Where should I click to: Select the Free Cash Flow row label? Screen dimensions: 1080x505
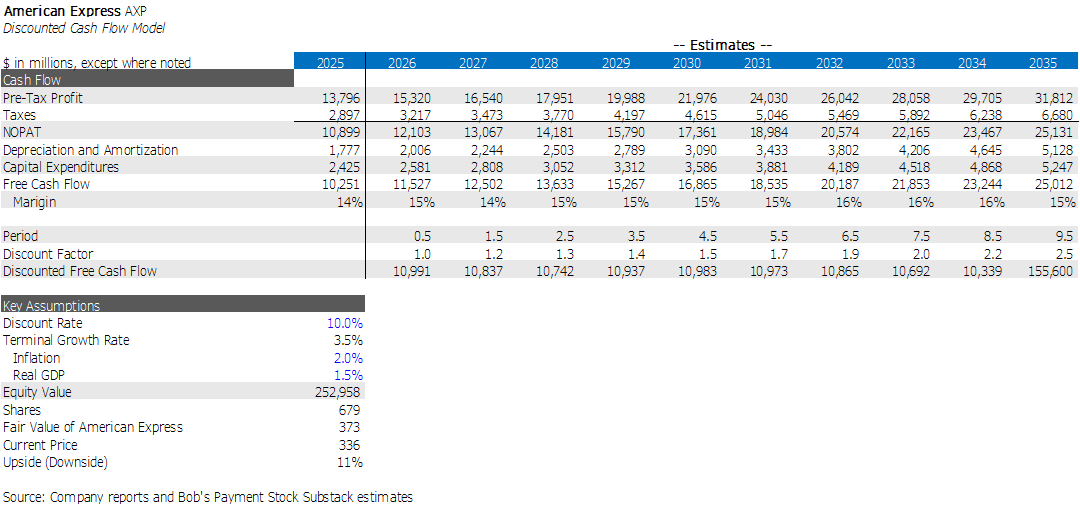46,184
